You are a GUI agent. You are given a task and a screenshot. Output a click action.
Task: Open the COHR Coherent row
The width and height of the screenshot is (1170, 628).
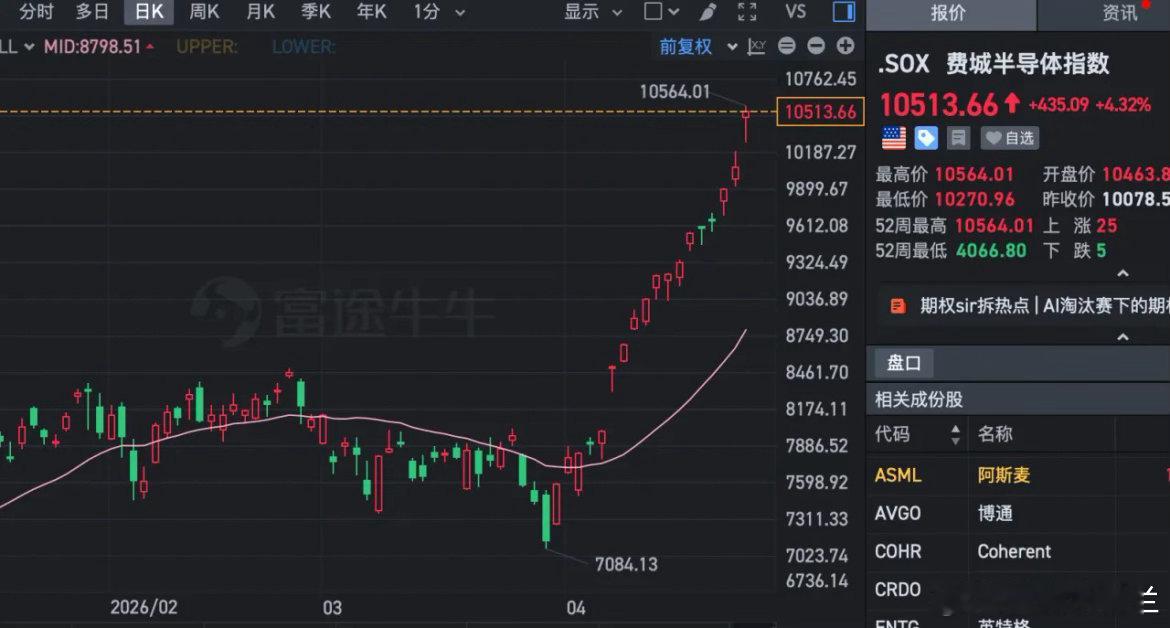click(1018, 551)
